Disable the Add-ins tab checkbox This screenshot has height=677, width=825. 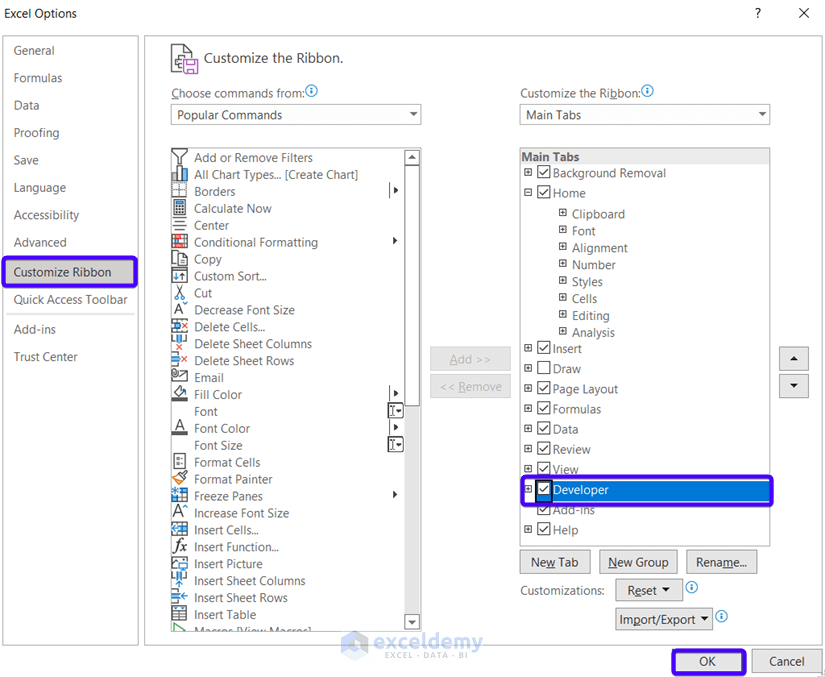coord(543,509)
